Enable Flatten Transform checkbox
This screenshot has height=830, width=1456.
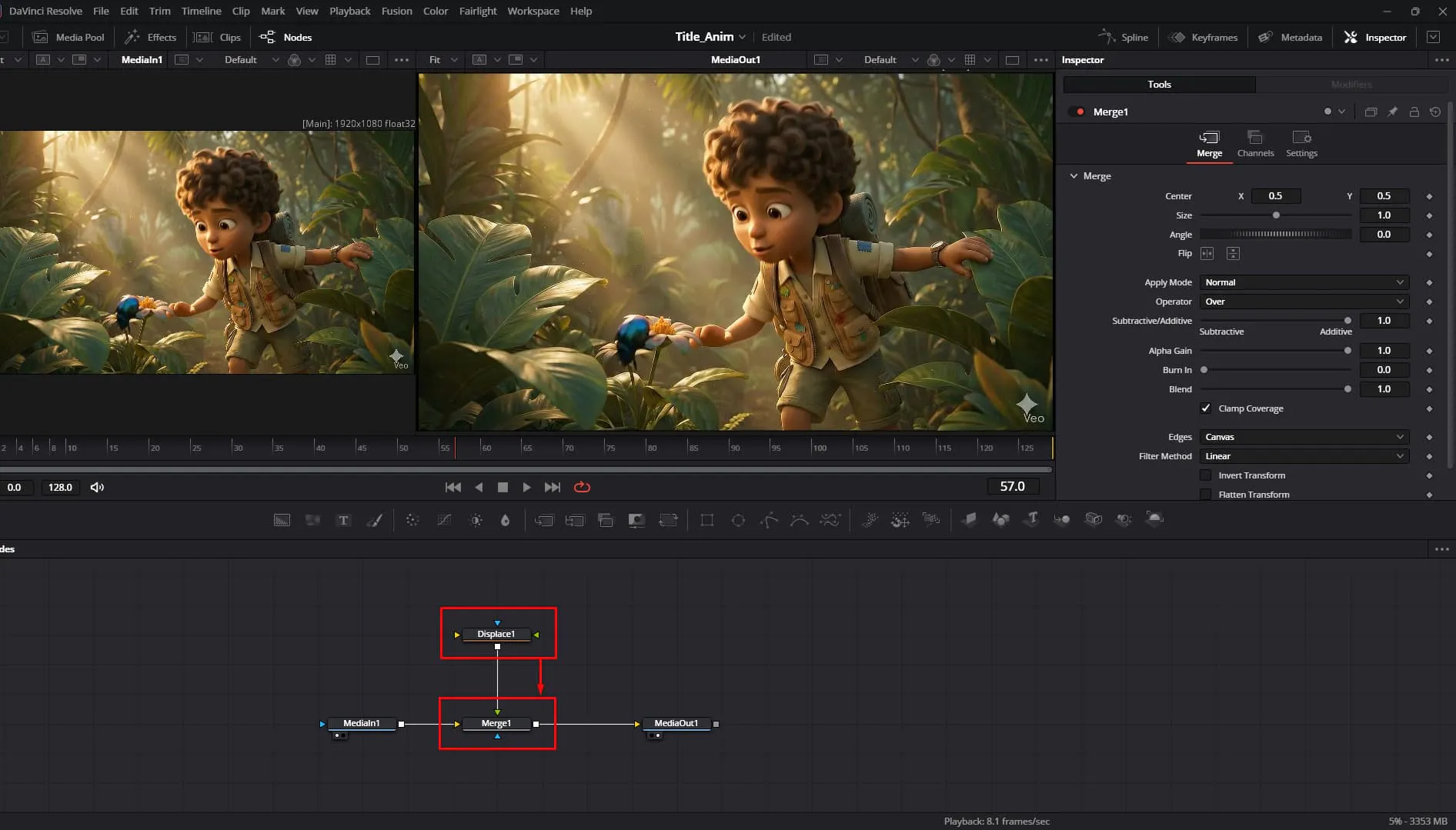[1205, 495]
